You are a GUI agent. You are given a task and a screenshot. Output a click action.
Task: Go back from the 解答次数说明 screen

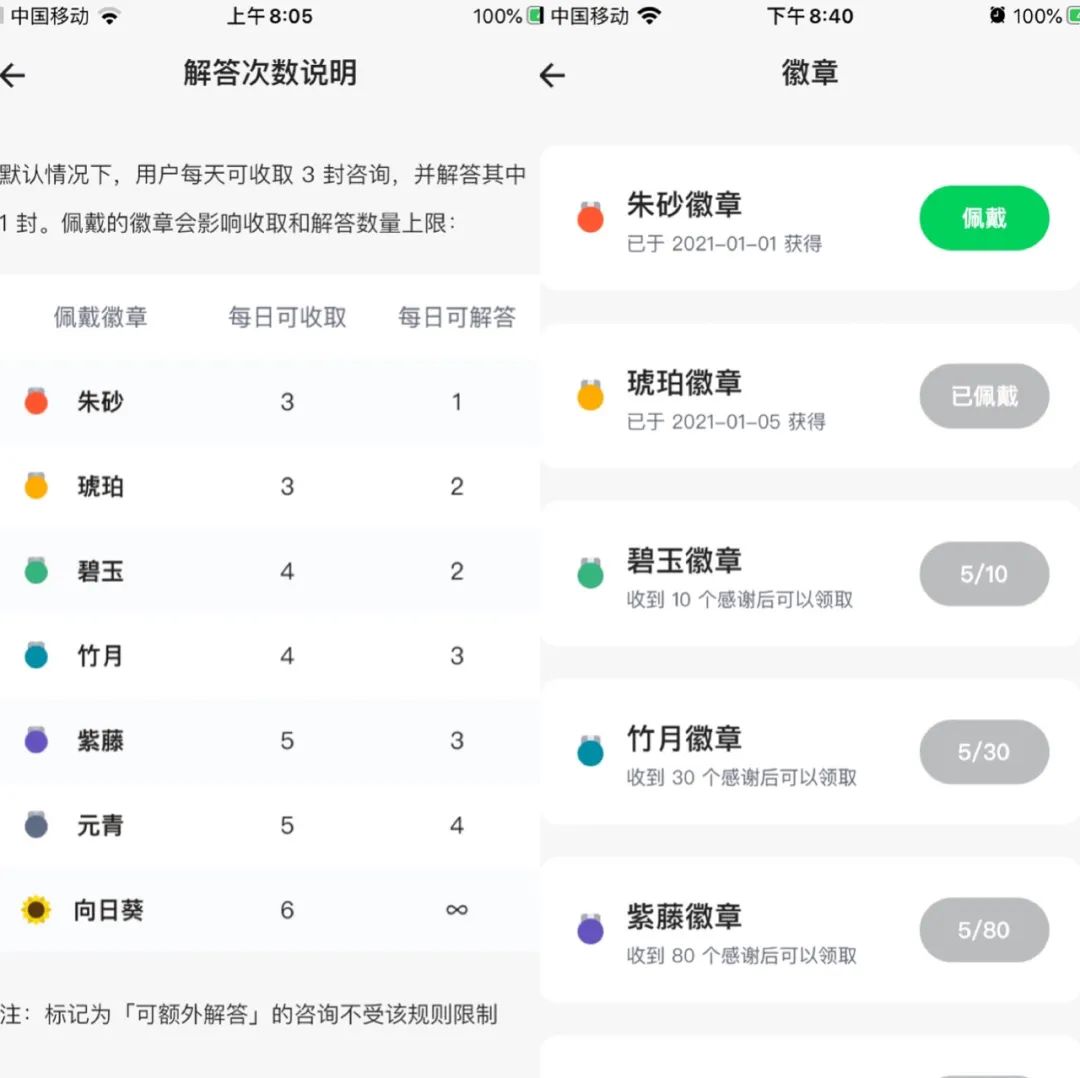[x=12, y=75]
